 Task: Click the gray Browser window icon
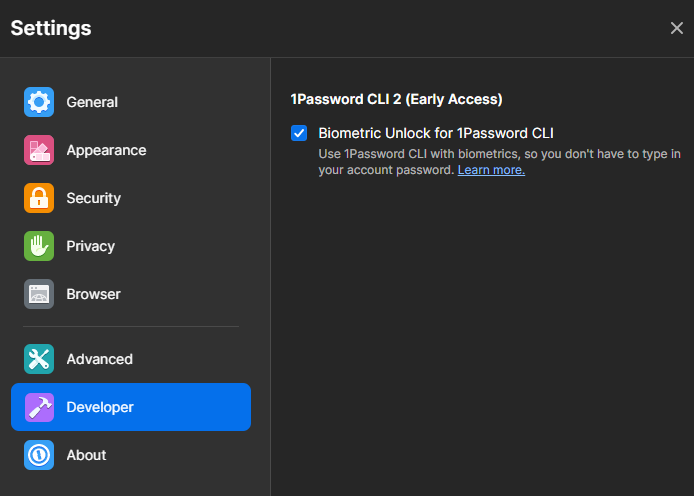click(x=39, y=294)
